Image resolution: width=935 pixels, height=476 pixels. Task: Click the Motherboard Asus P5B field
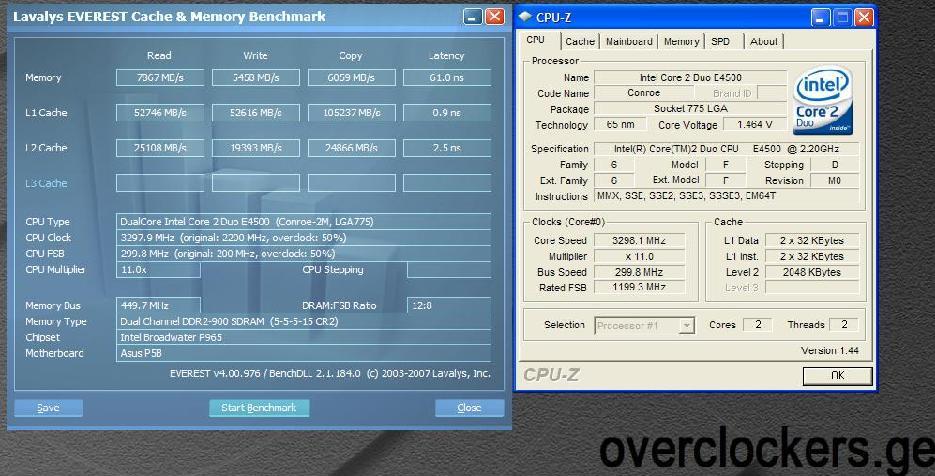click(x=304, y=353)
